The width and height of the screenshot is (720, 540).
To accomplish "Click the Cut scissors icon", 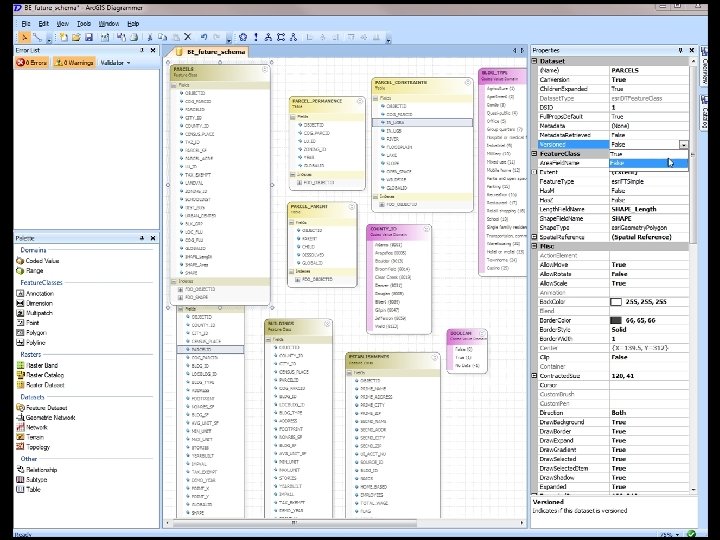I will click(150, 37).
